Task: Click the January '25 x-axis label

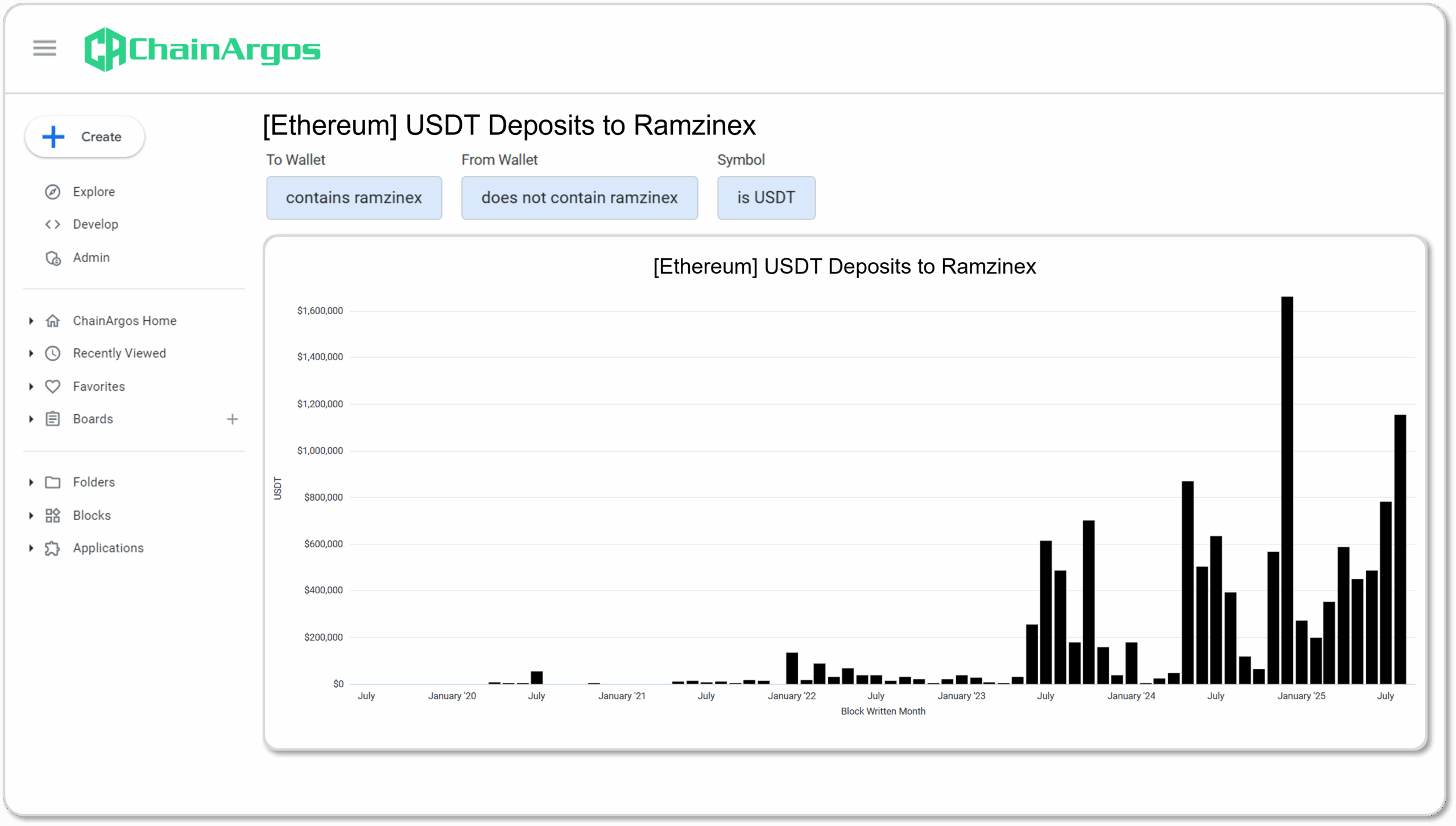Action: [x=1301, y=696]
